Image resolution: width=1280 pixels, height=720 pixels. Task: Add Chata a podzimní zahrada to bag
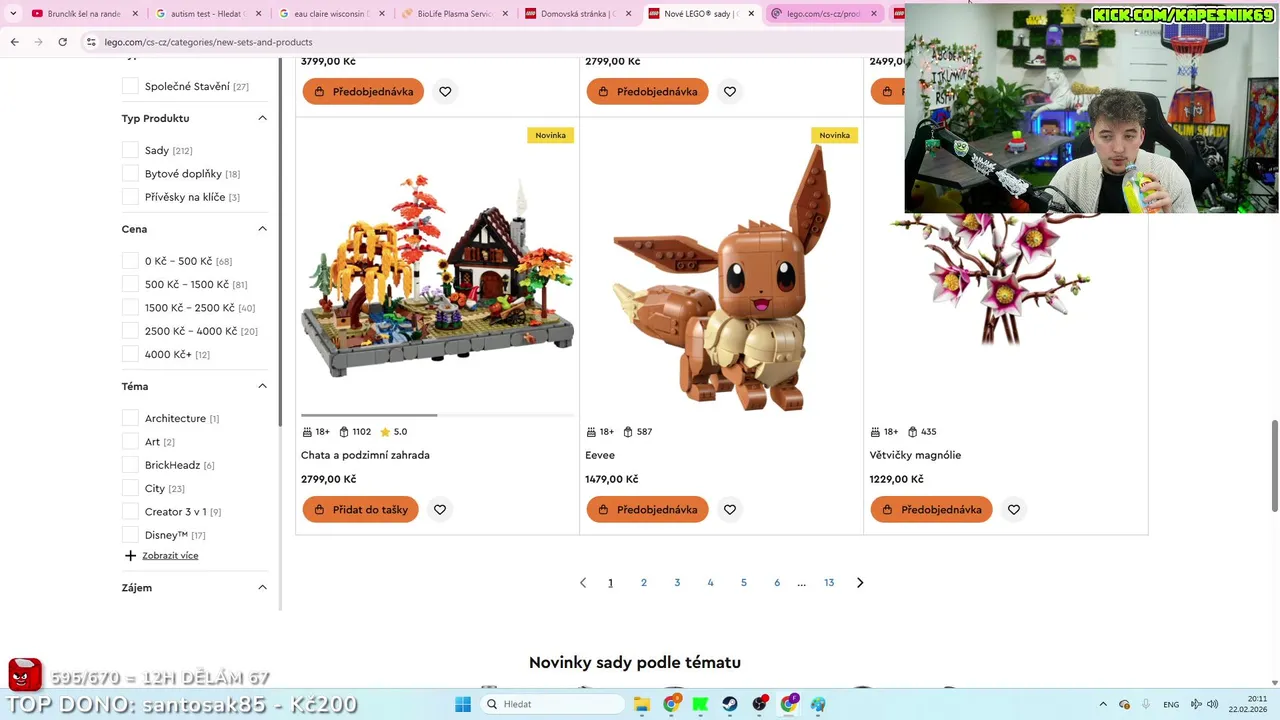point(361,510)
